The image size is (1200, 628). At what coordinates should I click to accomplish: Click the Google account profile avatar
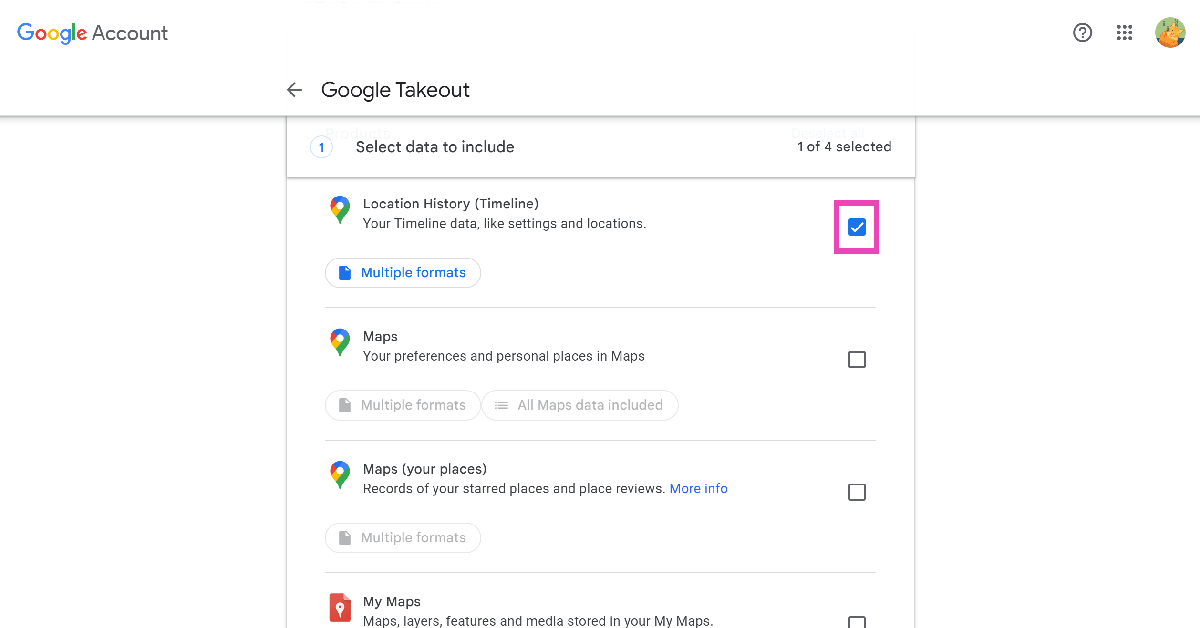coord(1170,33)
